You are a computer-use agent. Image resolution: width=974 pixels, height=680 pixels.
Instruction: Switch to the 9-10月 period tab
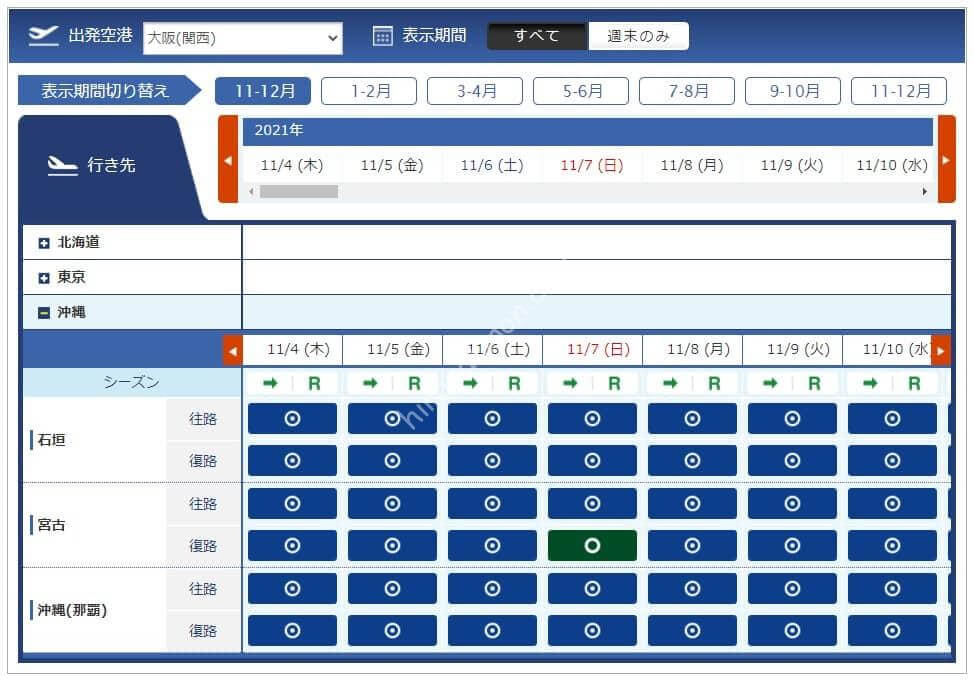click(x=793, y=91)
